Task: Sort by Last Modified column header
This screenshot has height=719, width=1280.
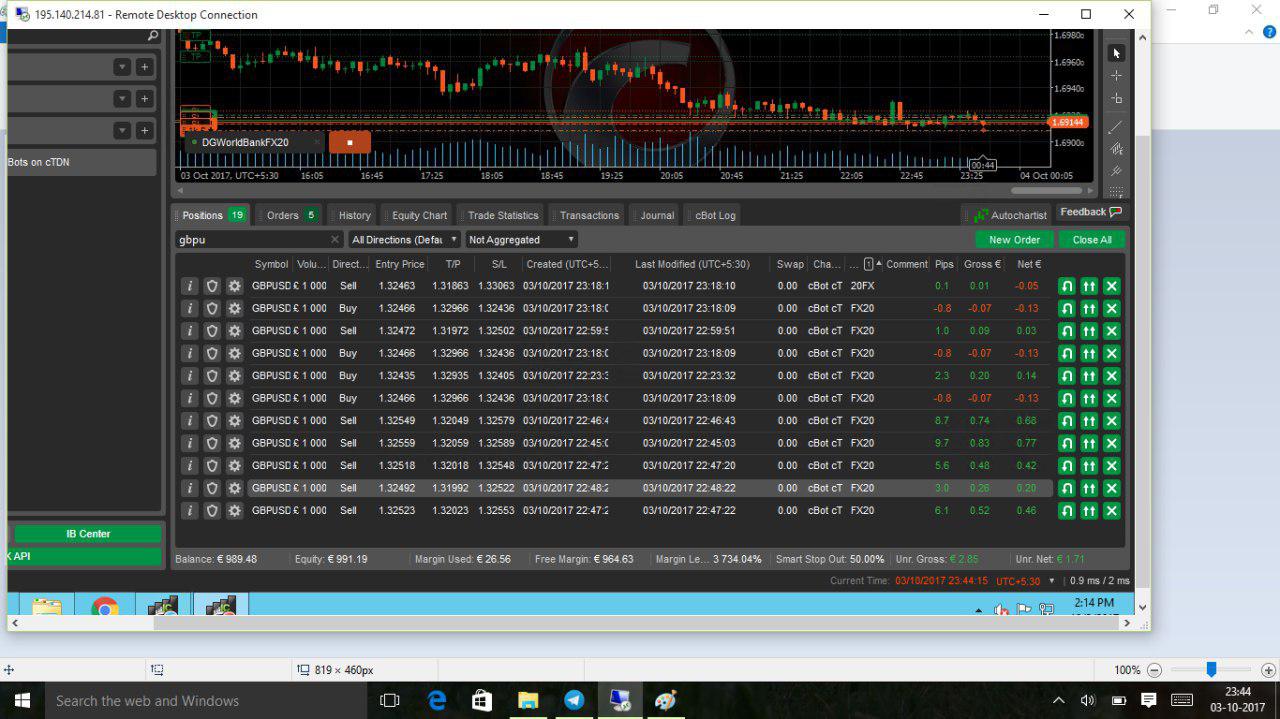Action: (x=692, y=264)
